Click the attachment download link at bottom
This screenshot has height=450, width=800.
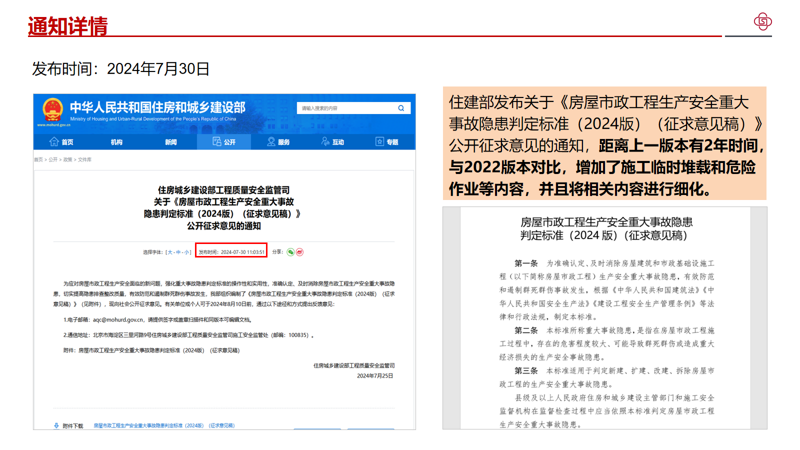(x=165, y=425)
